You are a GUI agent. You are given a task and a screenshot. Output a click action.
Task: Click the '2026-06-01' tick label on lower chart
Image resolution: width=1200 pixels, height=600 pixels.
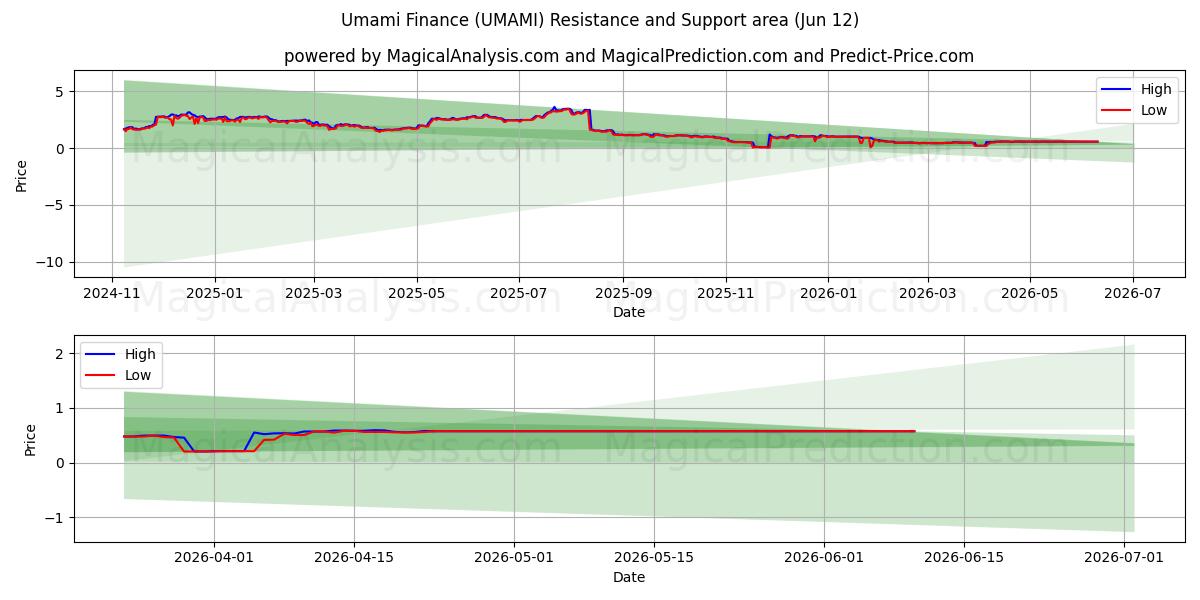(x=824, y=559)
